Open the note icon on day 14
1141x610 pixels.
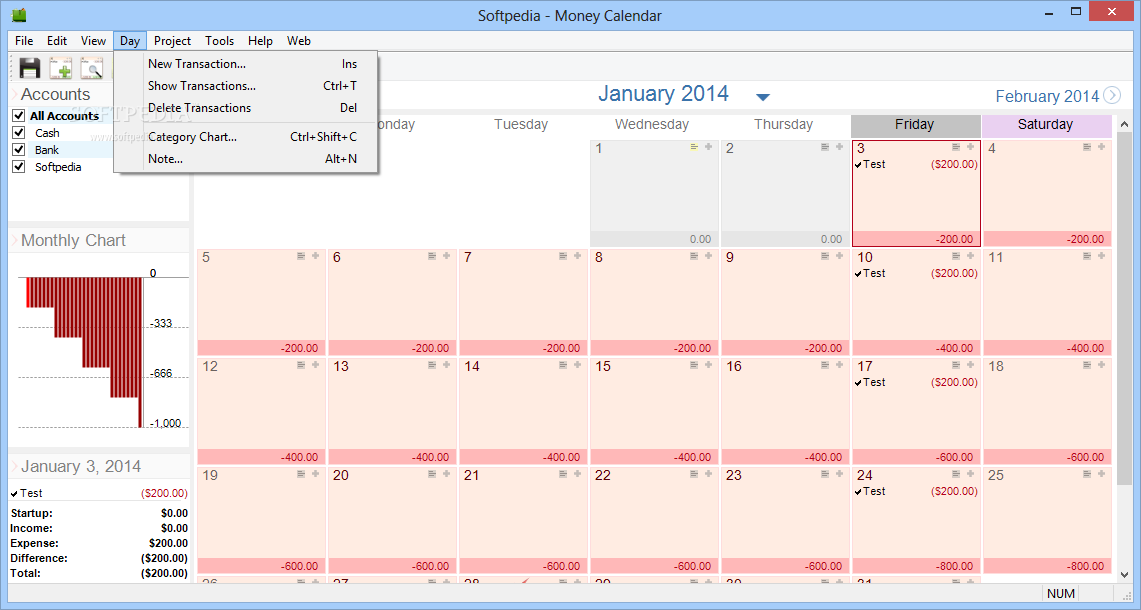click(563, 365)
